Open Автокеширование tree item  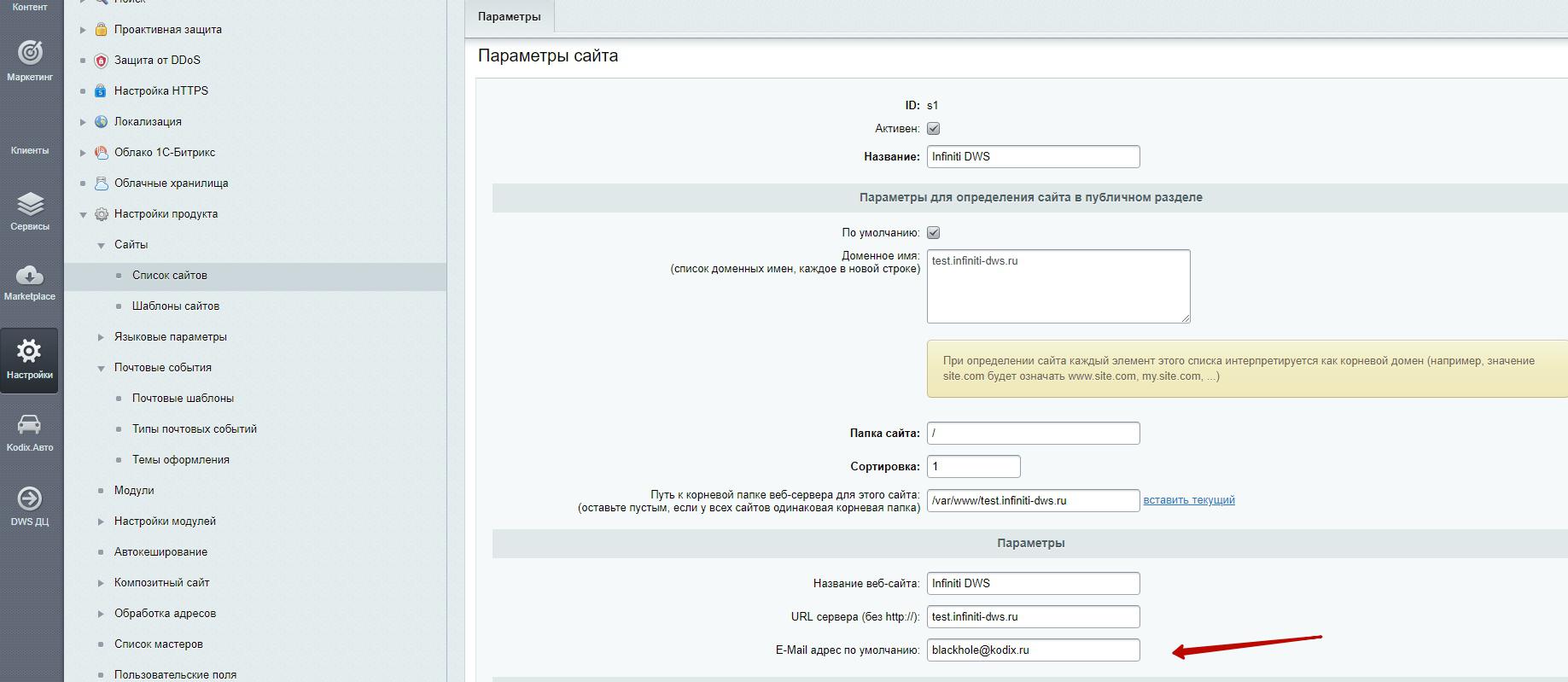tap(160, 551)
